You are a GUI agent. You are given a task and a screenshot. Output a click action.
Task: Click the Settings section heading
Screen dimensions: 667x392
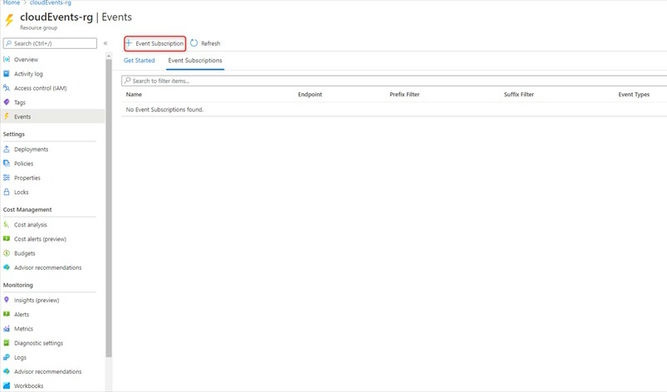point(14,134)
